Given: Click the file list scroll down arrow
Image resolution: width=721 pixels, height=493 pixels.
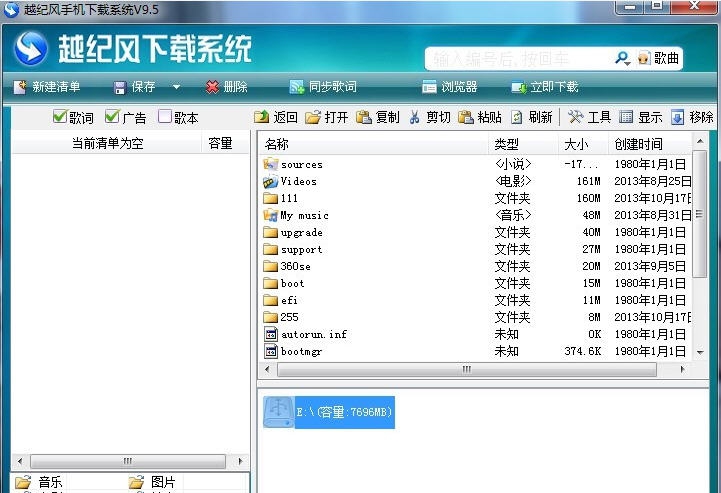Looking at the screenshot, I should [700, 353].
